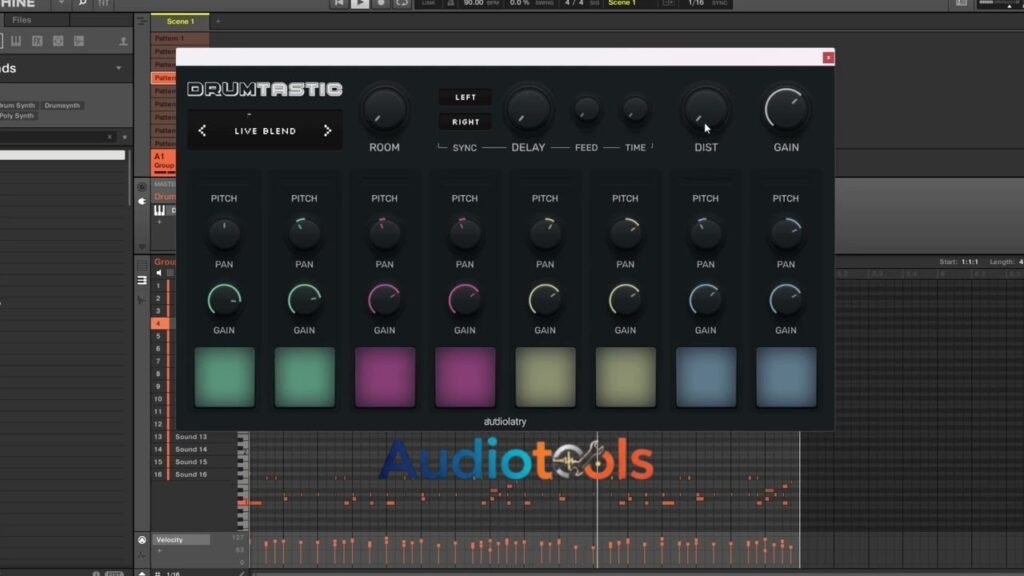Image resolution: width=1024 pixels, height=576 pixels.
Task: Open the Maschine main menu dropdown arrow
Action: pyautogui.click(x=61, y=3)
